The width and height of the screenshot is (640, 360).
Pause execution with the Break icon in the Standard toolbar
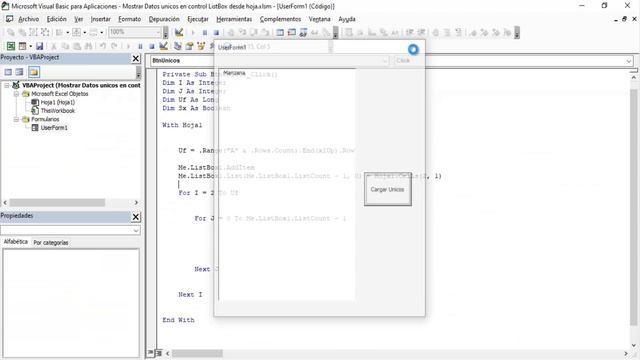(140, 46)
